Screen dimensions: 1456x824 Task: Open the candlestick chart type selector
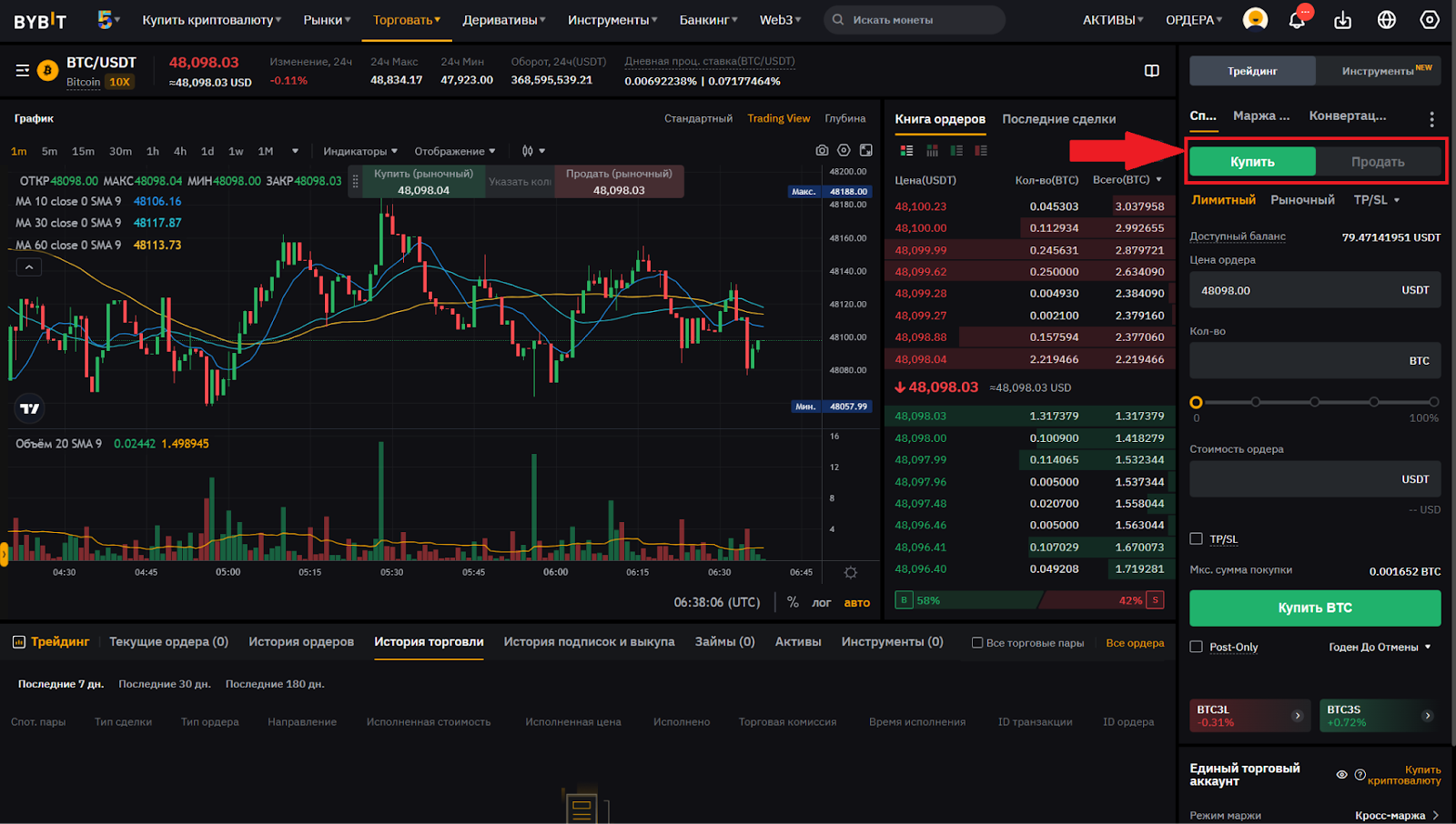pos(533,151)
